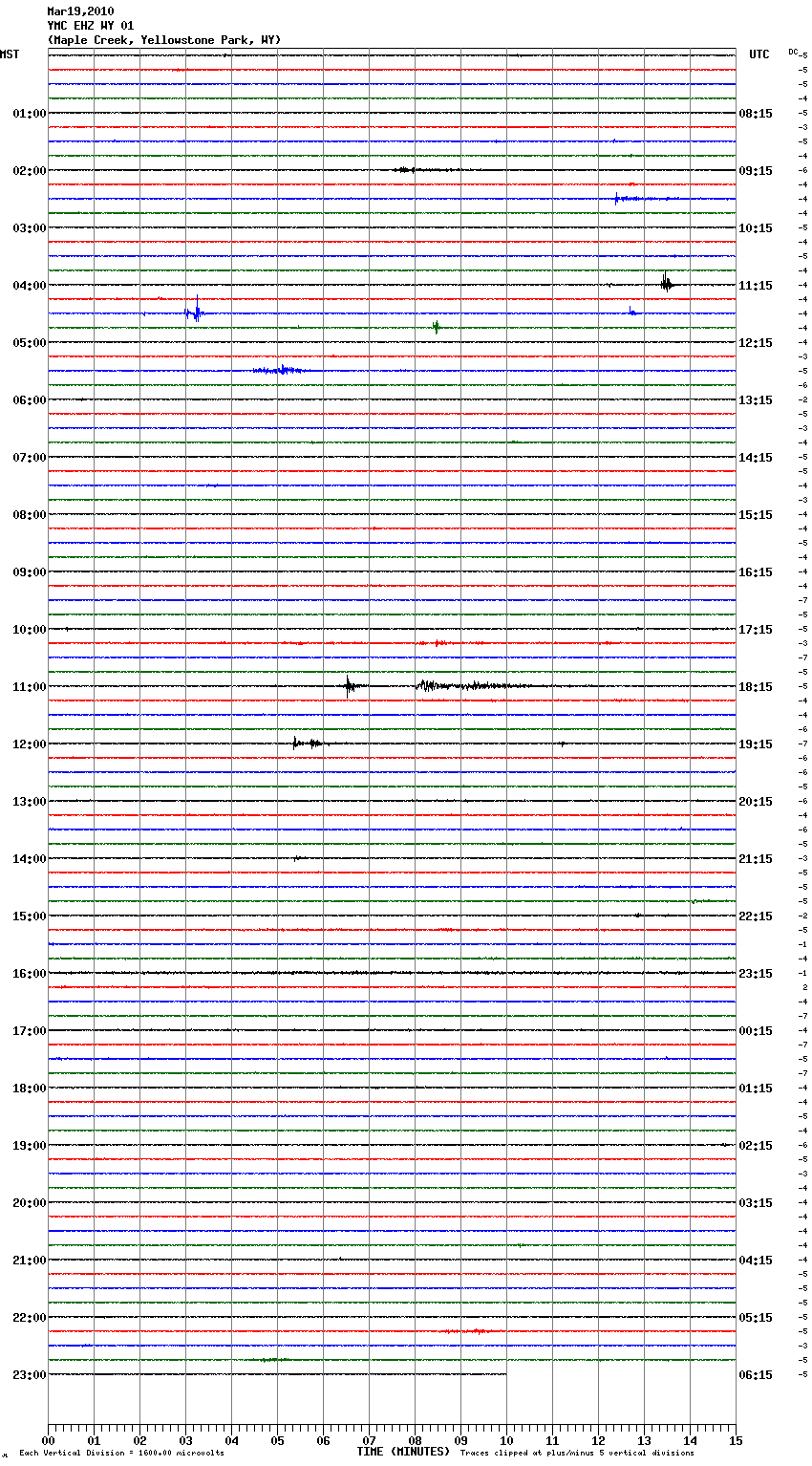Click the end of the final 23:00 black trace
Image resolution: width=812 pixels, height=1466 pixels.
(x=505, y=1374)
